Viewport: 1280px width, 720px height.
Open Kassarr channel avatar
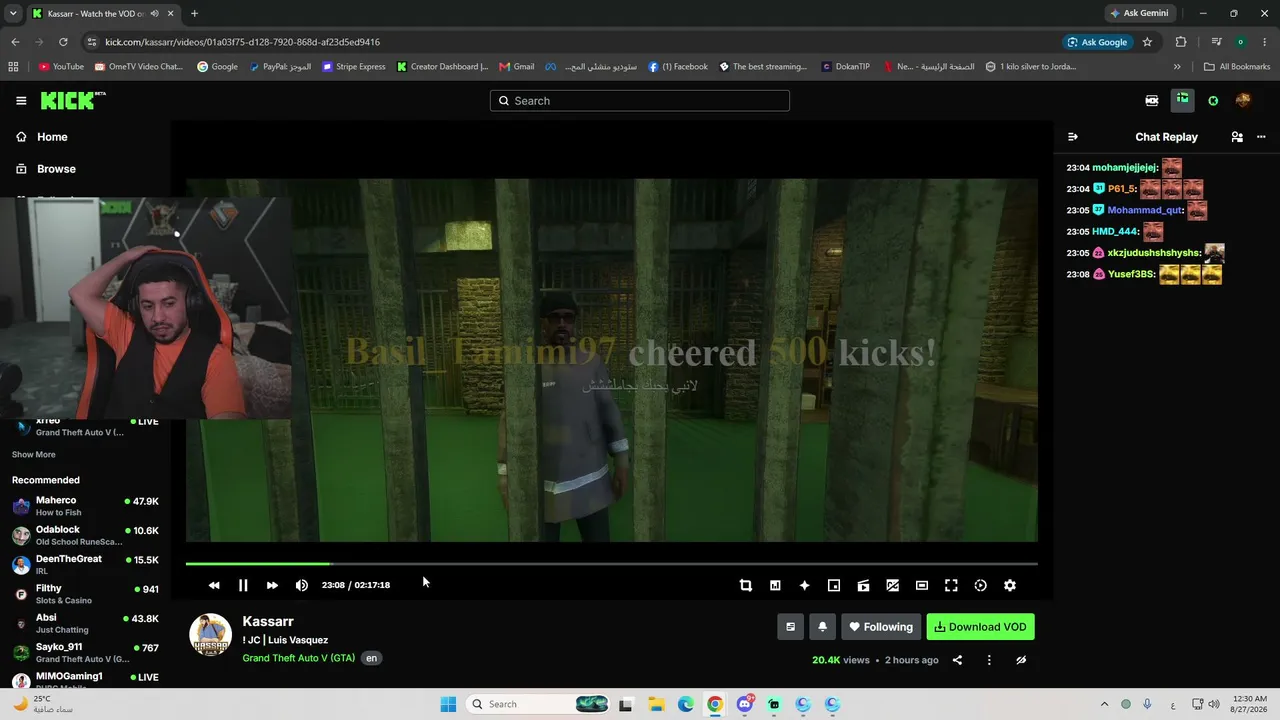[x=211, y=635]
